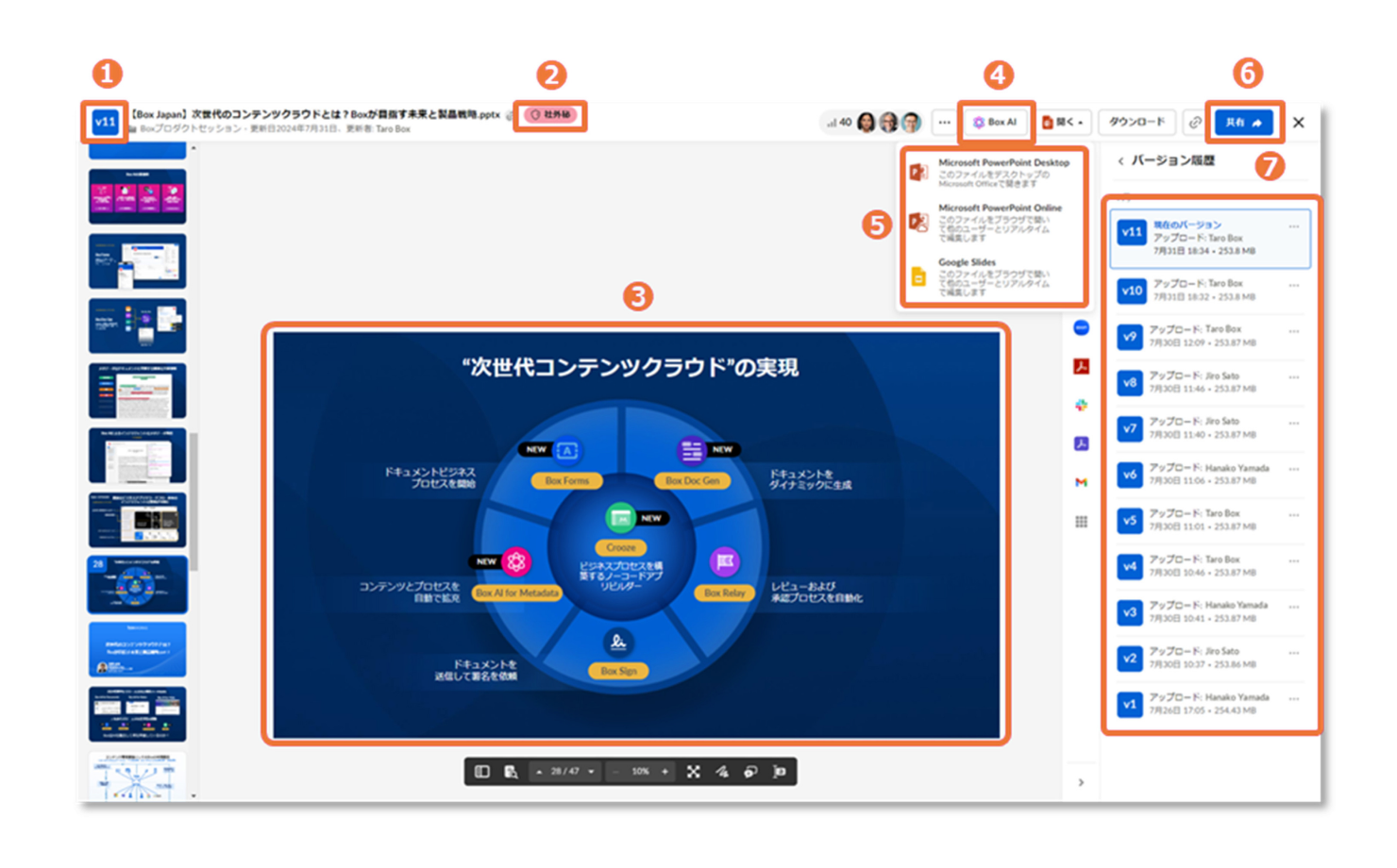Open find-in-document search in bottom toolbar
Screen dimensions: 1397x868
(x=511, y=772)
